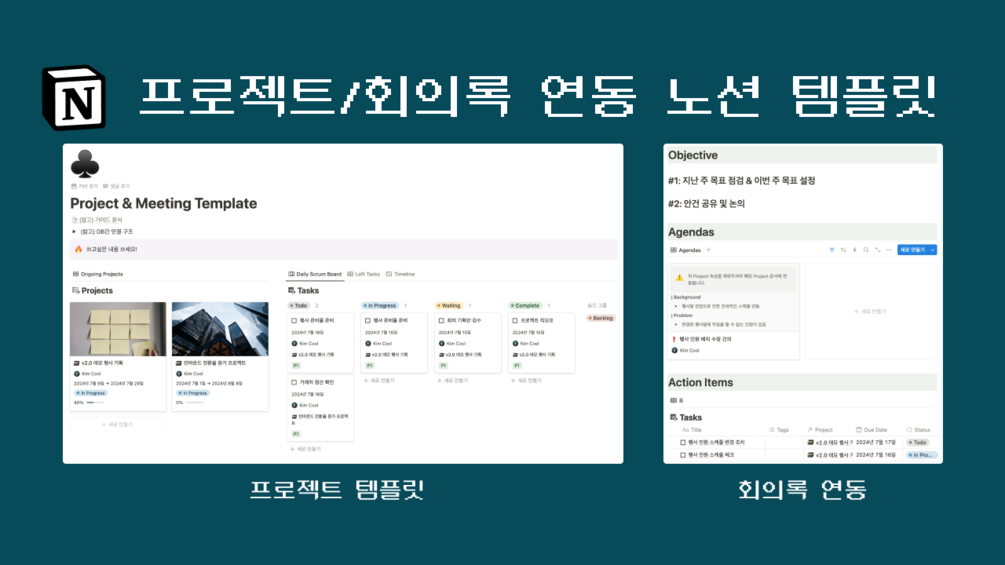This screenshot has height=565, width=1005.
Task: Click the Title column header
Action: tap(692, 430)
